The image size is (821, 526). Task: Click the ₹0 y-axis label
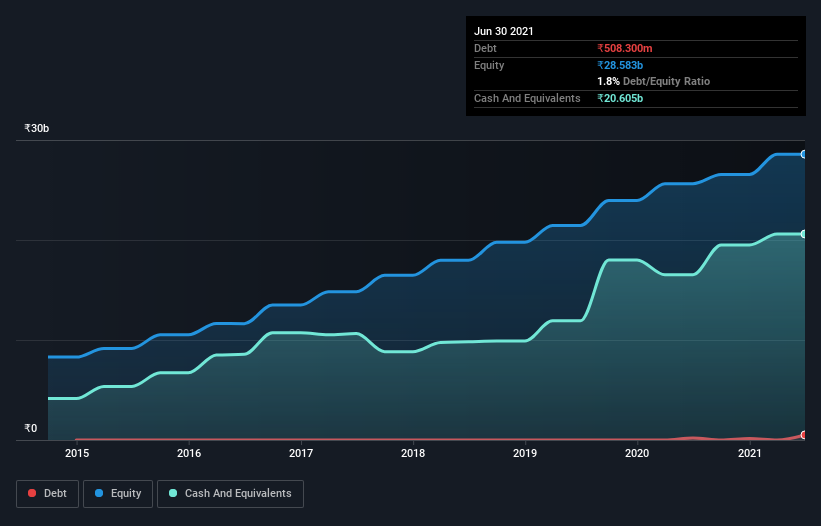point(31,428)
